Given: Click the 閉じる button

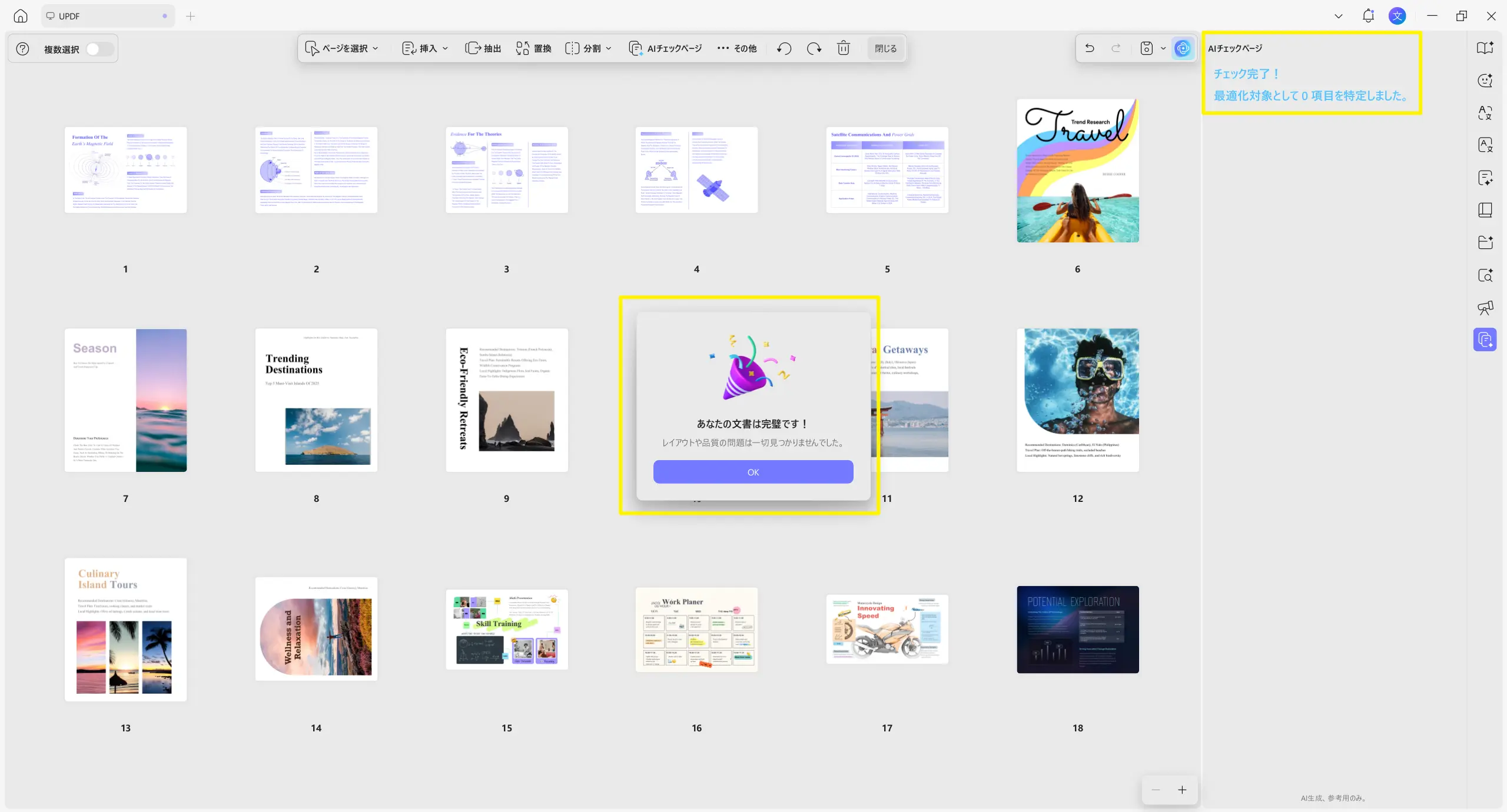Looking at the screenshot, I should 885,48.
